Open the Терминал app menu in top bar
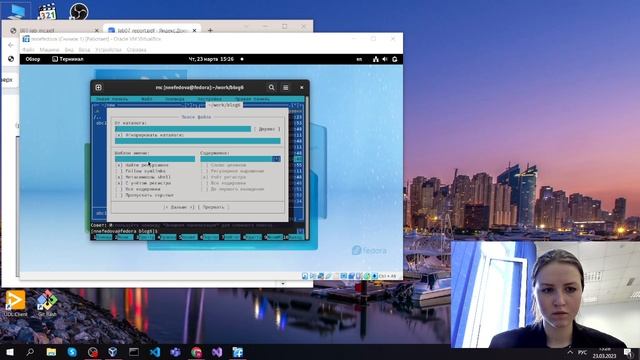Screen dimensions: 640x360 (x=68, y=59)
